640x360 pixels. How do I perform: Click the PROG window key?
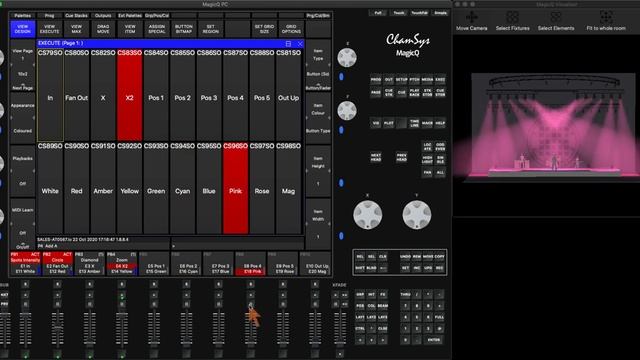coord(376,80)
